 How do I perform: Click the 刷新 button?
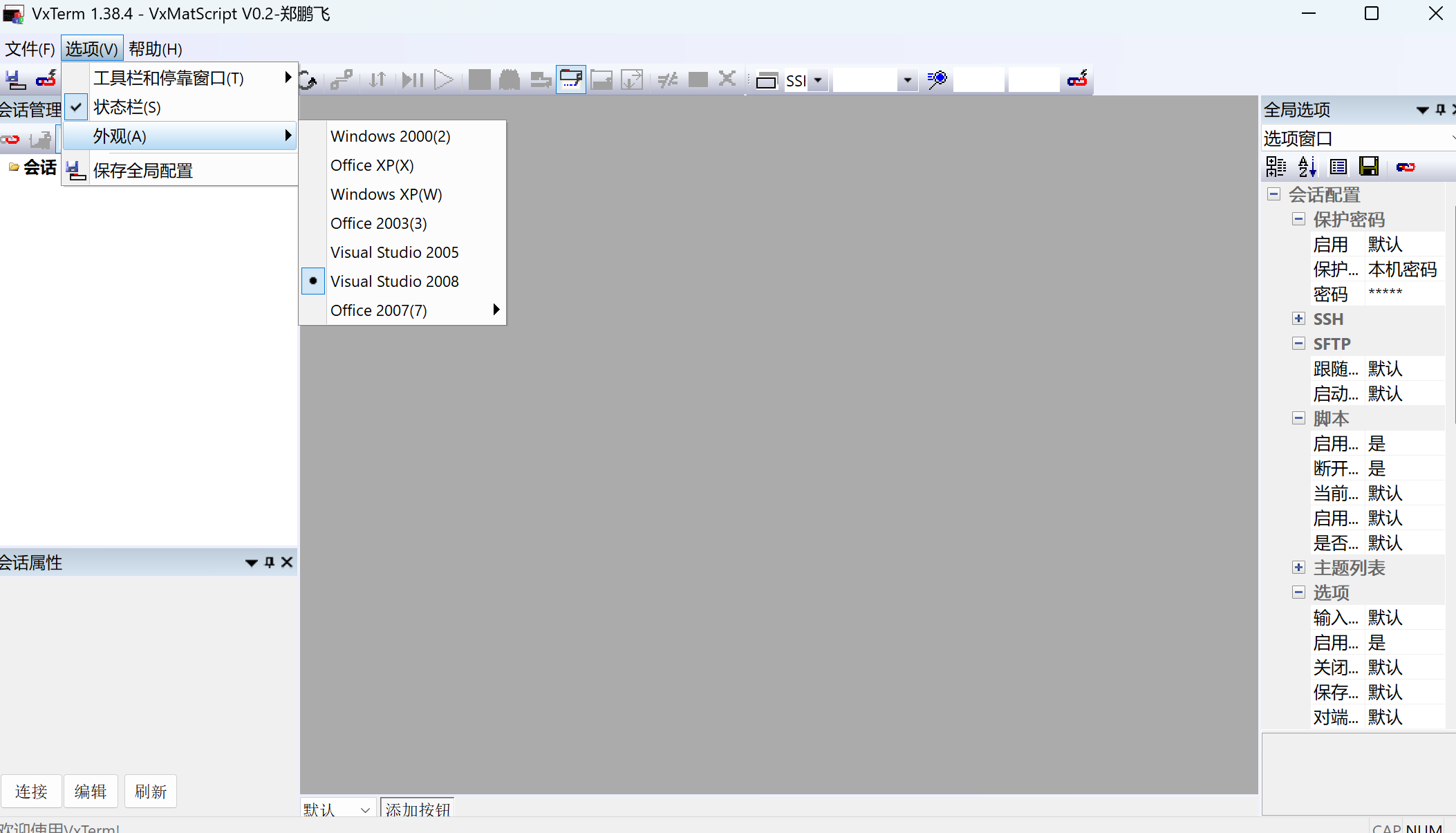click(x=150, y=791)
